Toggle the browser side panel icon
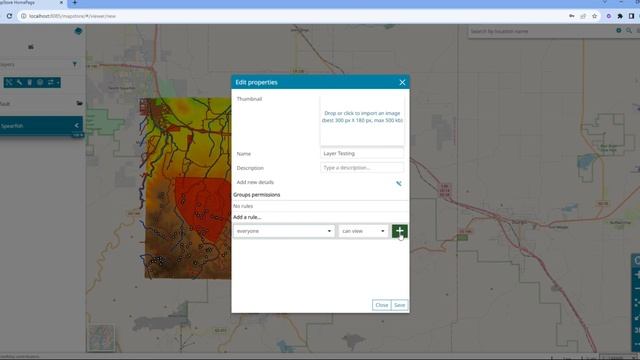Viewport: 640px width, 360px height. 631,16
